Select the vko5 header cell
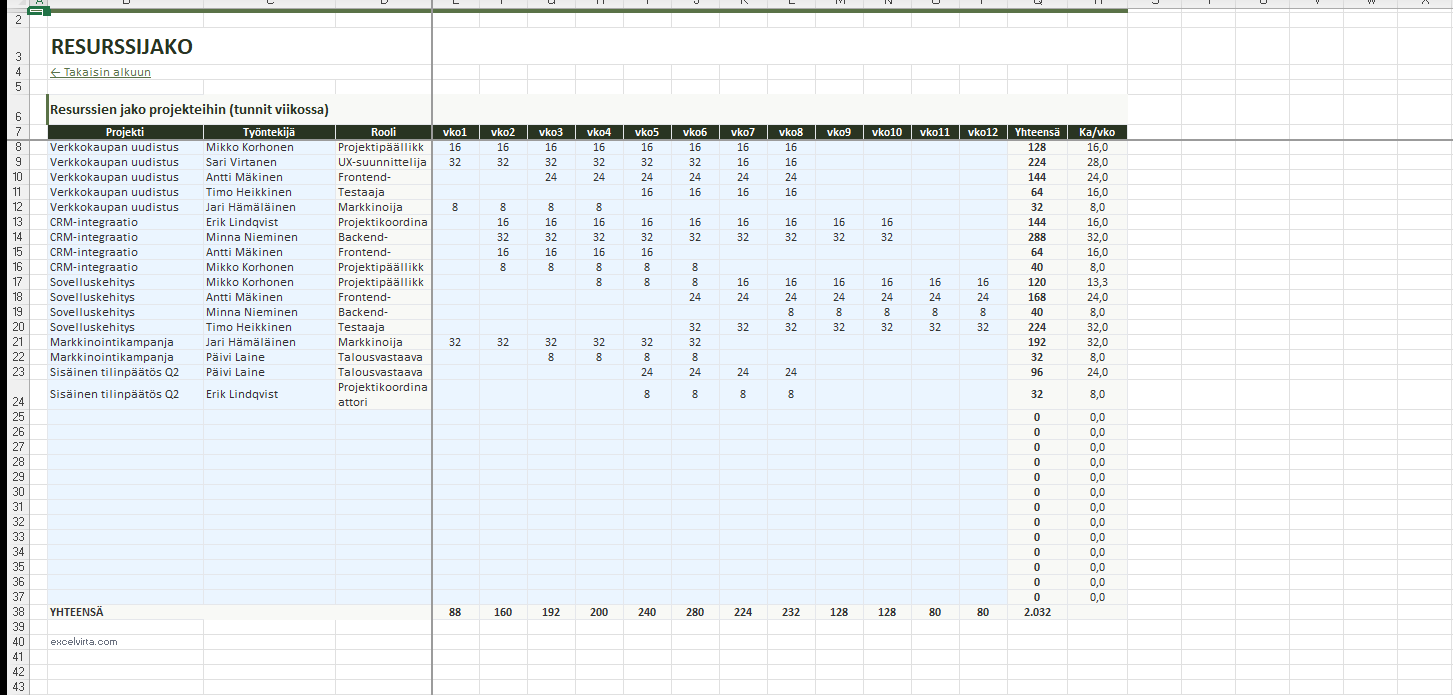Screen dimensions: 1453x695 pyautogui.click(x=647, y=132)
